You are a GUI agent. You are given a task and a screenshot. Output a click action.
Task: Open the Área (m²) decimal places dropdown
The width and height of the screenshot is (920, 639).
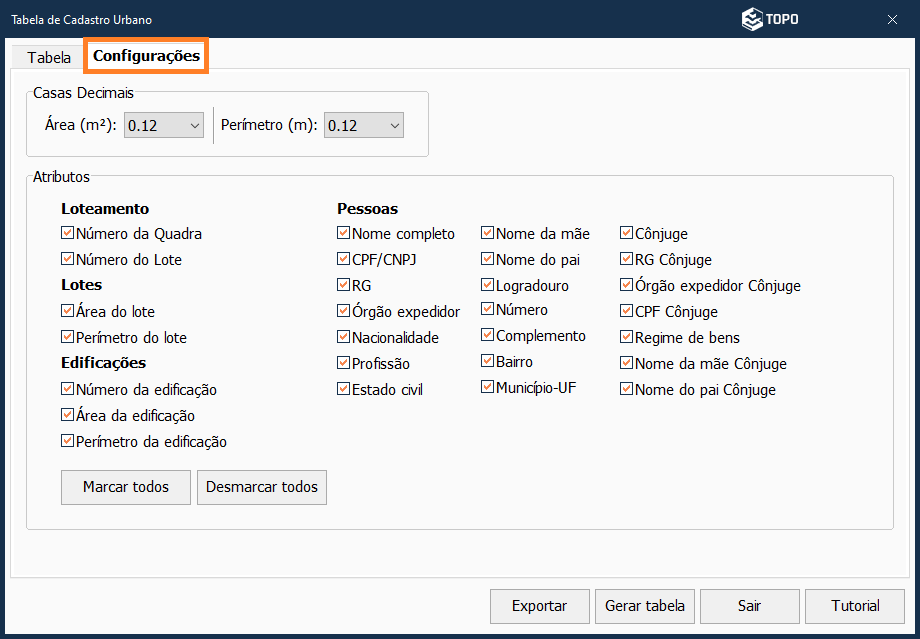(164, 125)
